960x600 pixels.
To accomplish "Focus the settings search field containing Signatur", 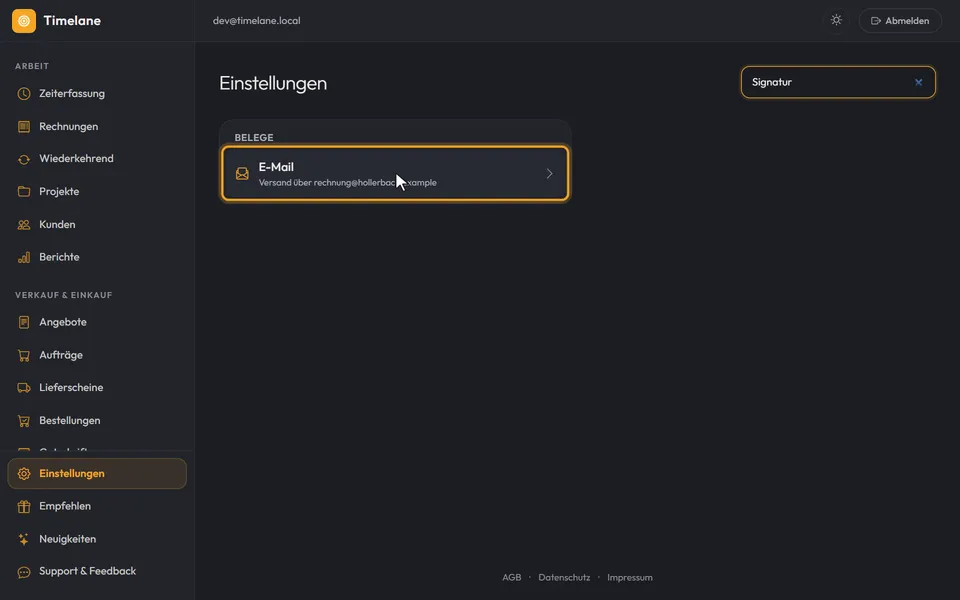I will (x=838, y=82).
